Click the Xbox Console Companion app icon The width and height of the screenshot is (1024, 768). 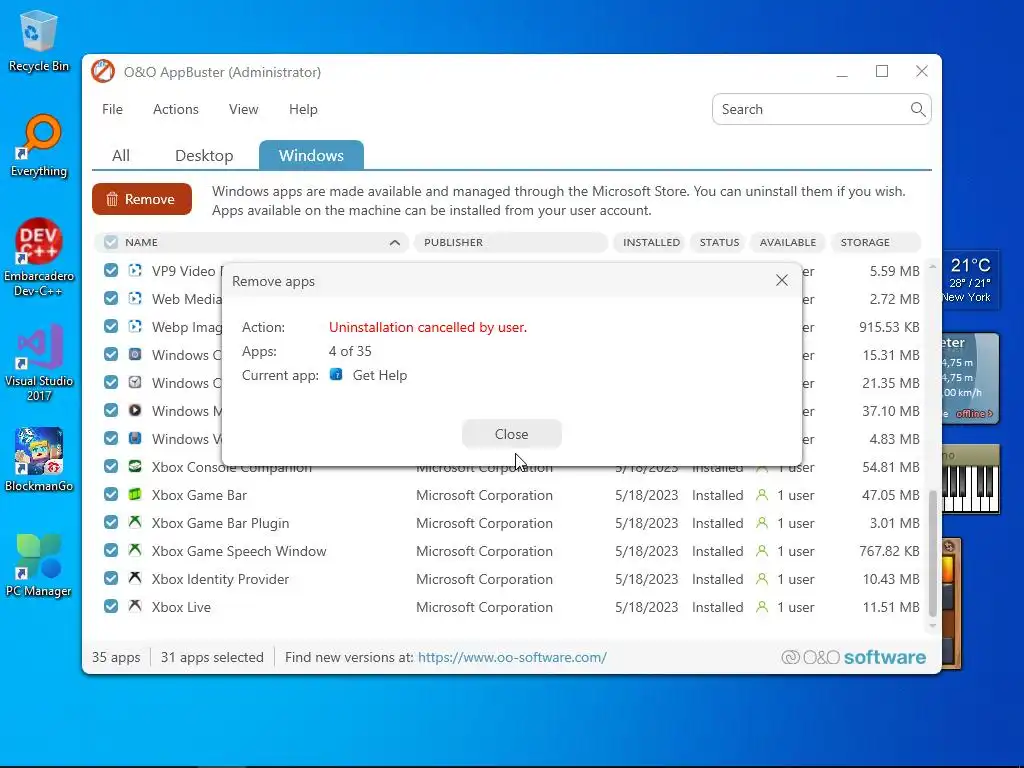[135, 466]
